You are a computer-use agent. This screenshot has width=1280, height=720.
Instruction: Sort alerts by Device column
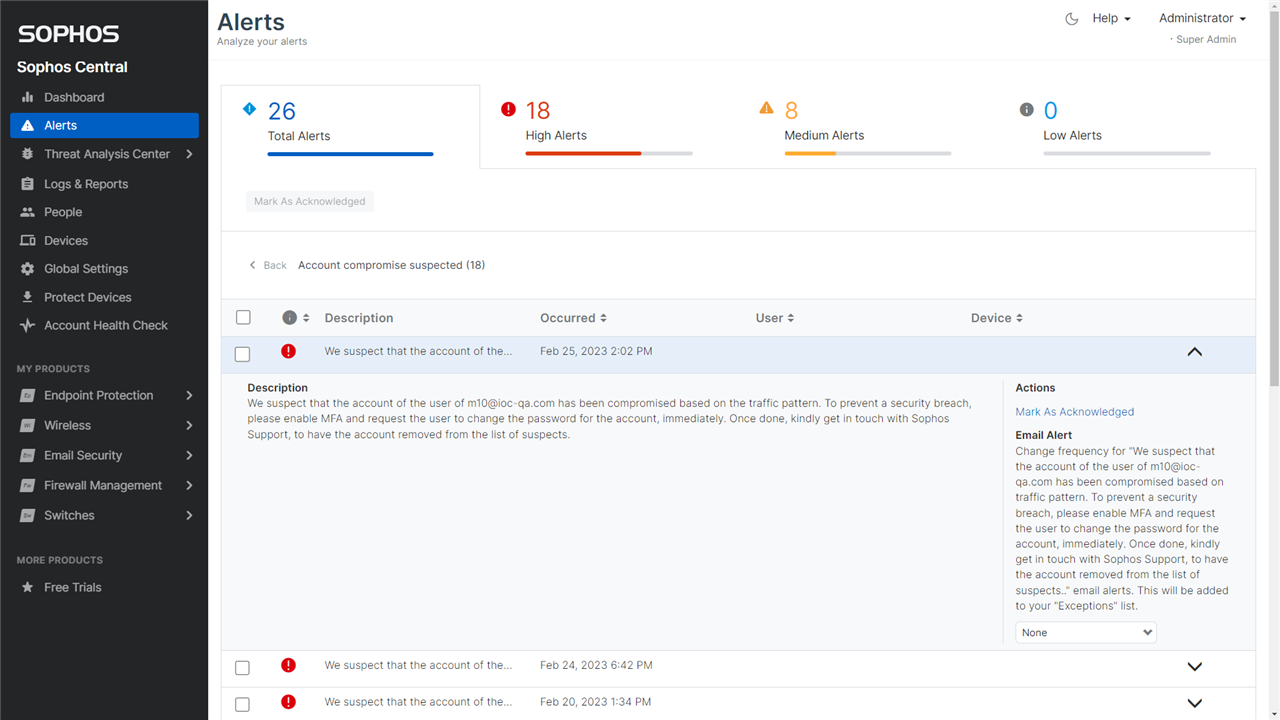pos(997,318)
